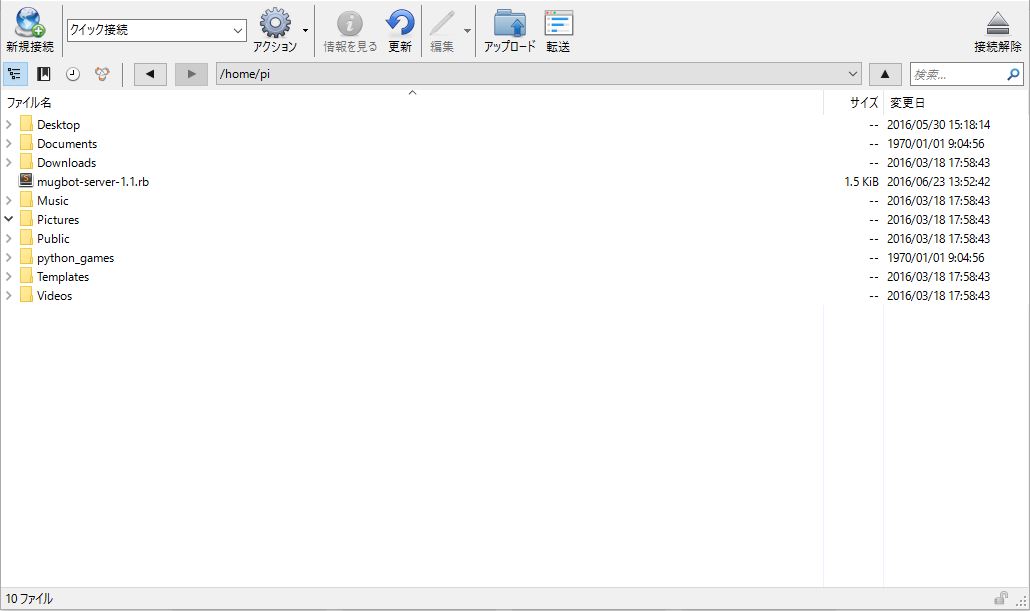The height and width of the screenshot is (611, 1030).
Task: Select the Downloads folder icon
Action: click(x=26, y=162)
